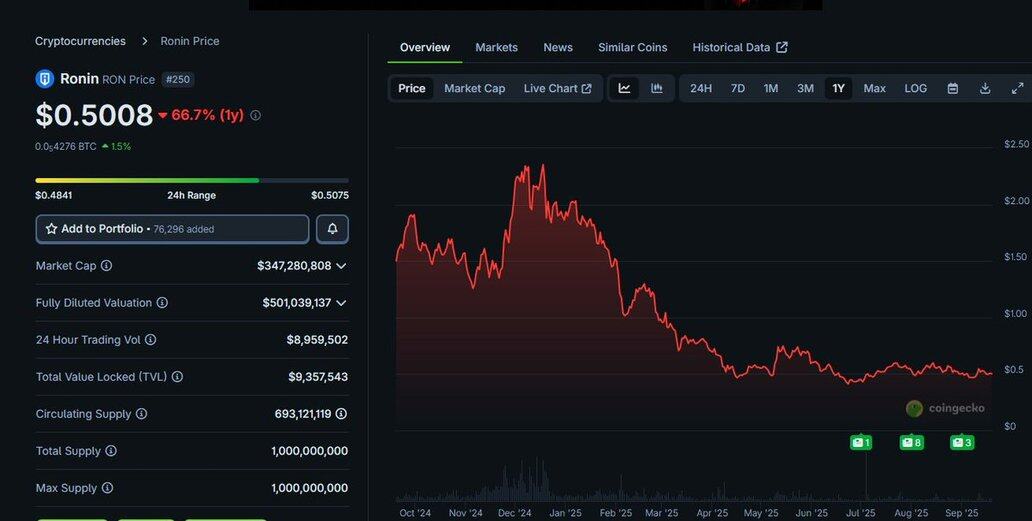Image resolution: width=1032 pixels, height=521 pixels.
Task: Open Historical Data external link tab
Action: pyautogui.click(x=740, y=47)
